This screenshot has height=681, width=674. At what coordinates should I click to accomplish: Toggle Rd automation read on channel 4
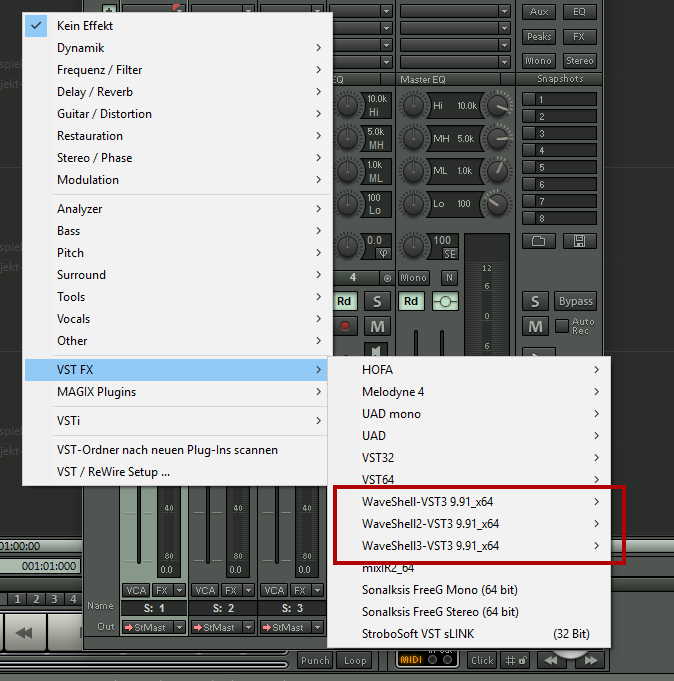point(345,301)
